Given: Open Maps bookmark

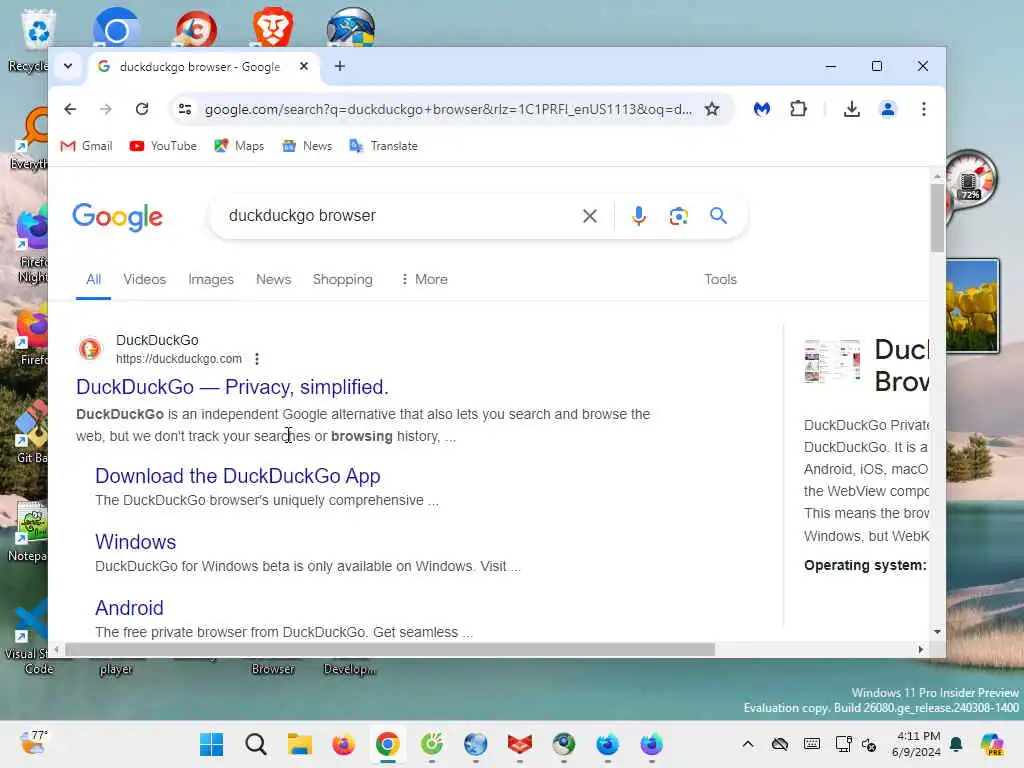Looking at the screenshot, I should point(239,146).
